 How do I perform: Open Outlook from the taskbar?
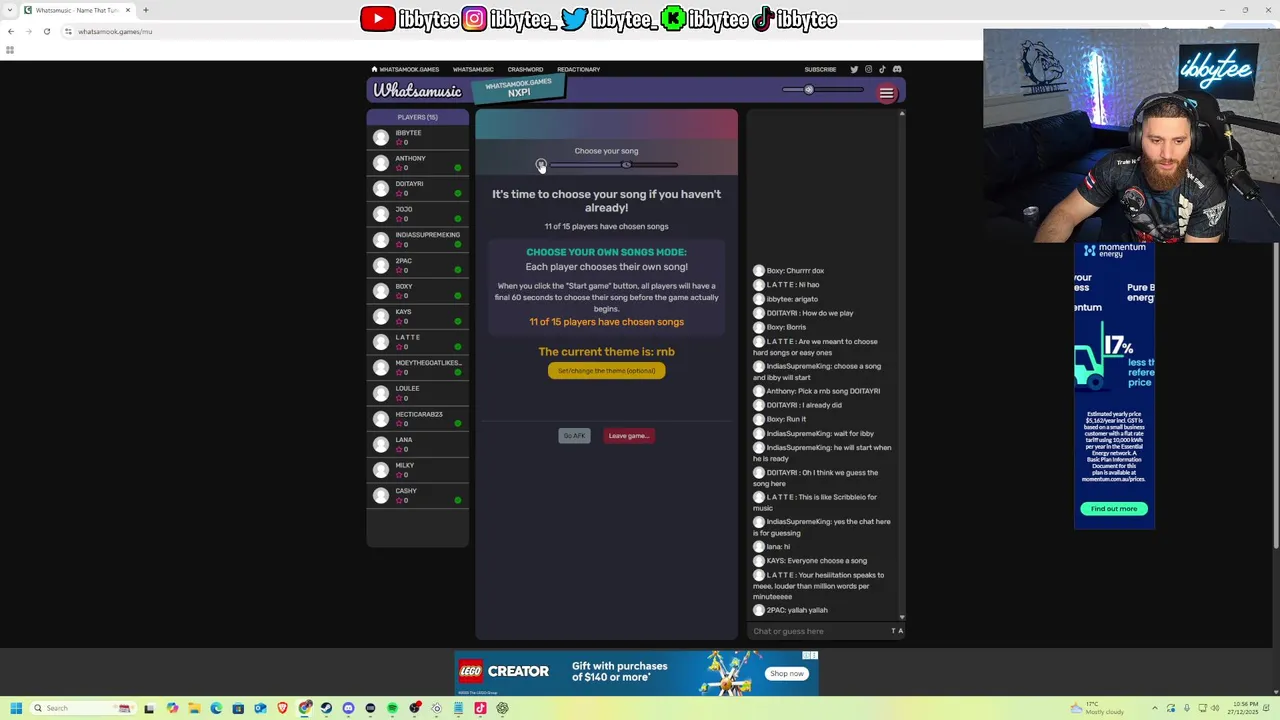[260, 708]
